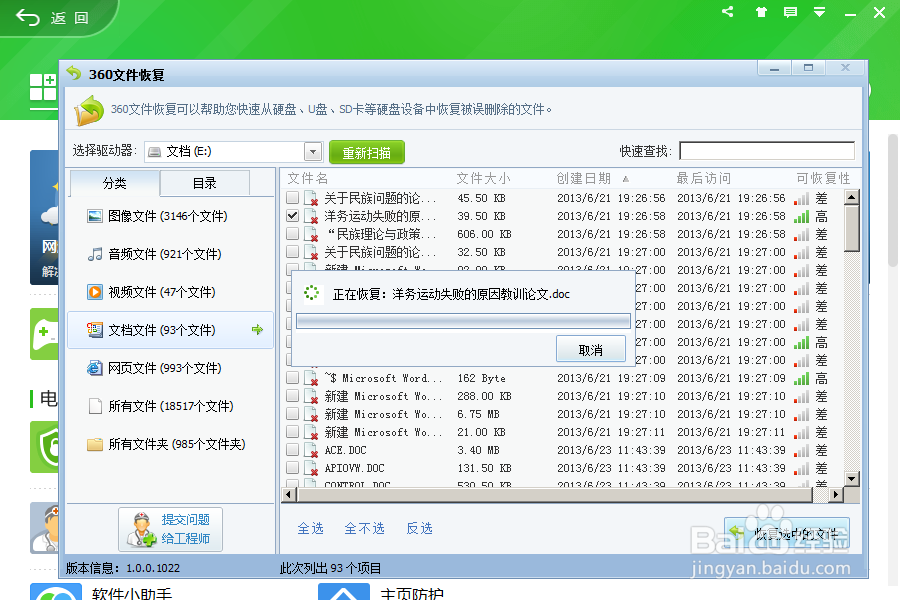Click the 全选 select all link
This screenshot has height=600, width=900.
click(311, 528)
